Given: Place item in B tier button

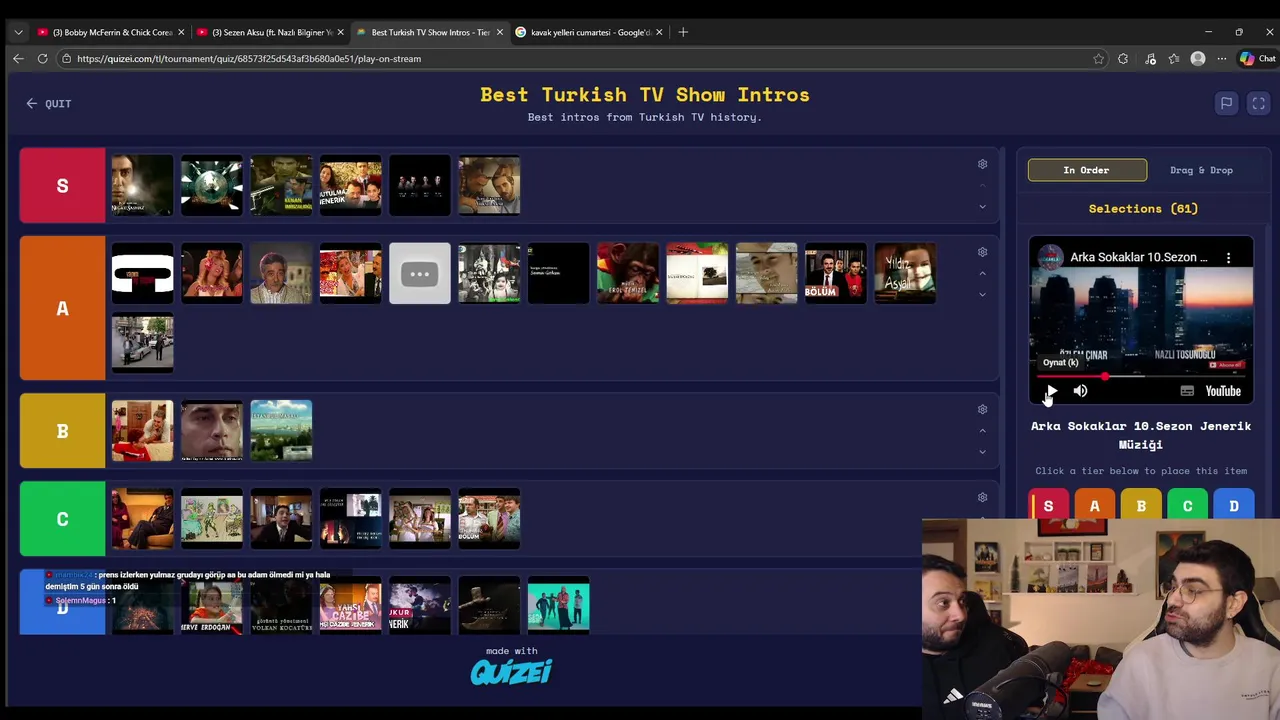Looking at the screenshot, I should coord(1141,506).
